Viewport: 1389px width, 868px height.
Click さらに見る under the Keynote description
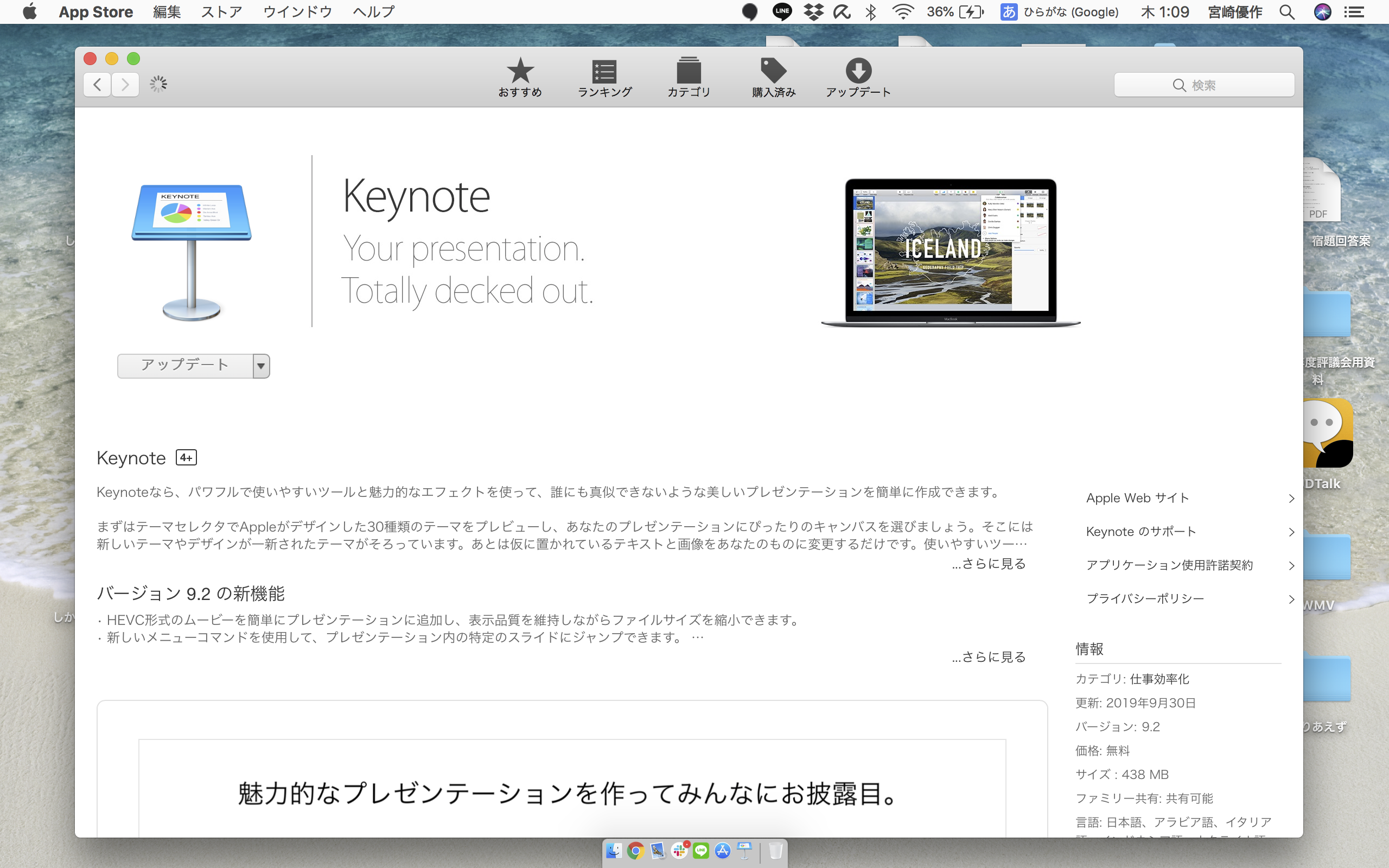[x=989, y=564]
